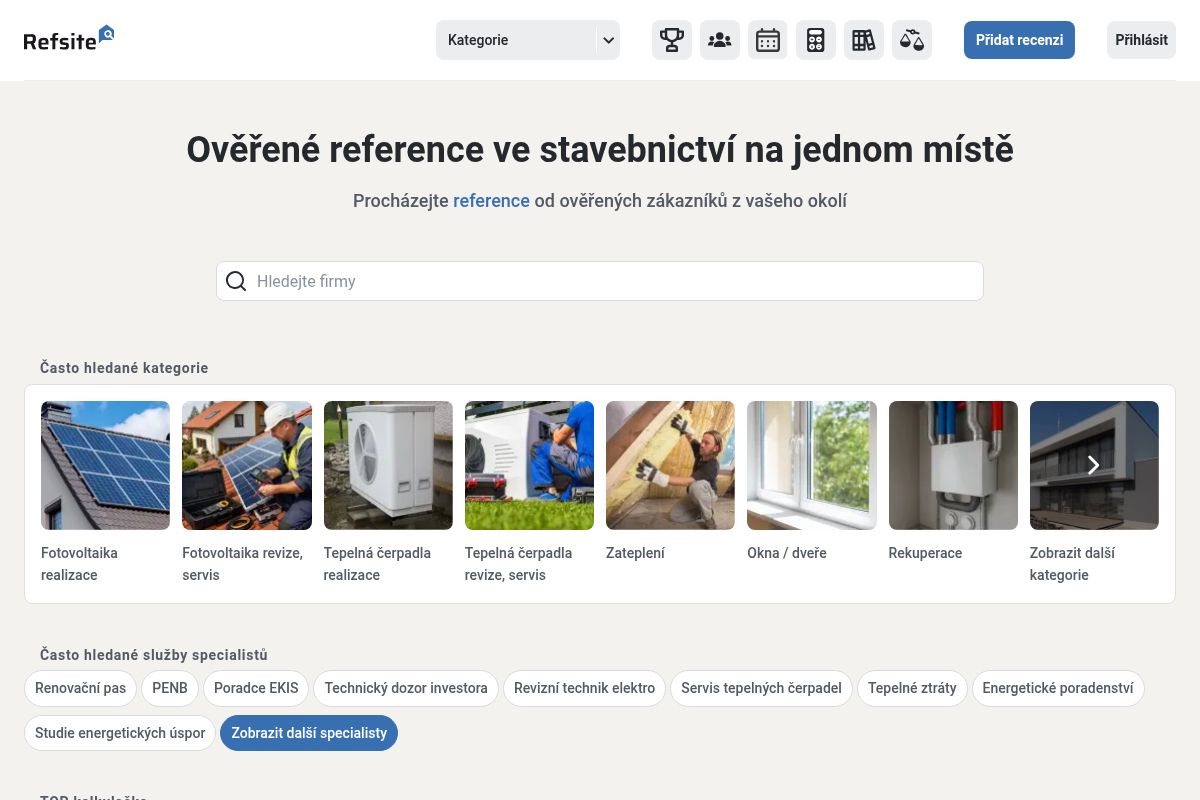The height and width of the screenshot is (800, 1200).
Task: Open Tepelná čerpadla realizace image
Action: tap(388, 465)
